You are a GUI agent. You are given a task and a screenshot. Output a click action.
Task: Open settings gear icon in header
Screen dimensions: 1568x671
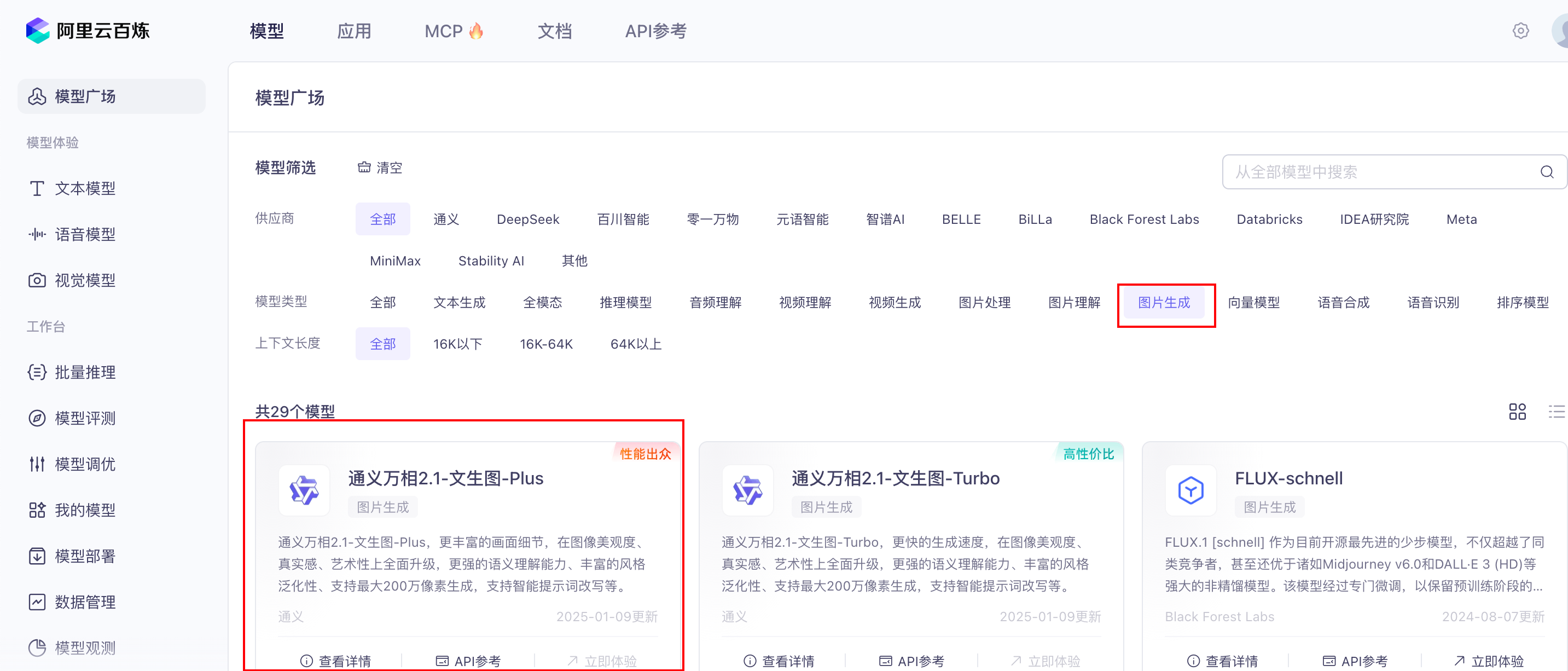tap(1520, 31)
